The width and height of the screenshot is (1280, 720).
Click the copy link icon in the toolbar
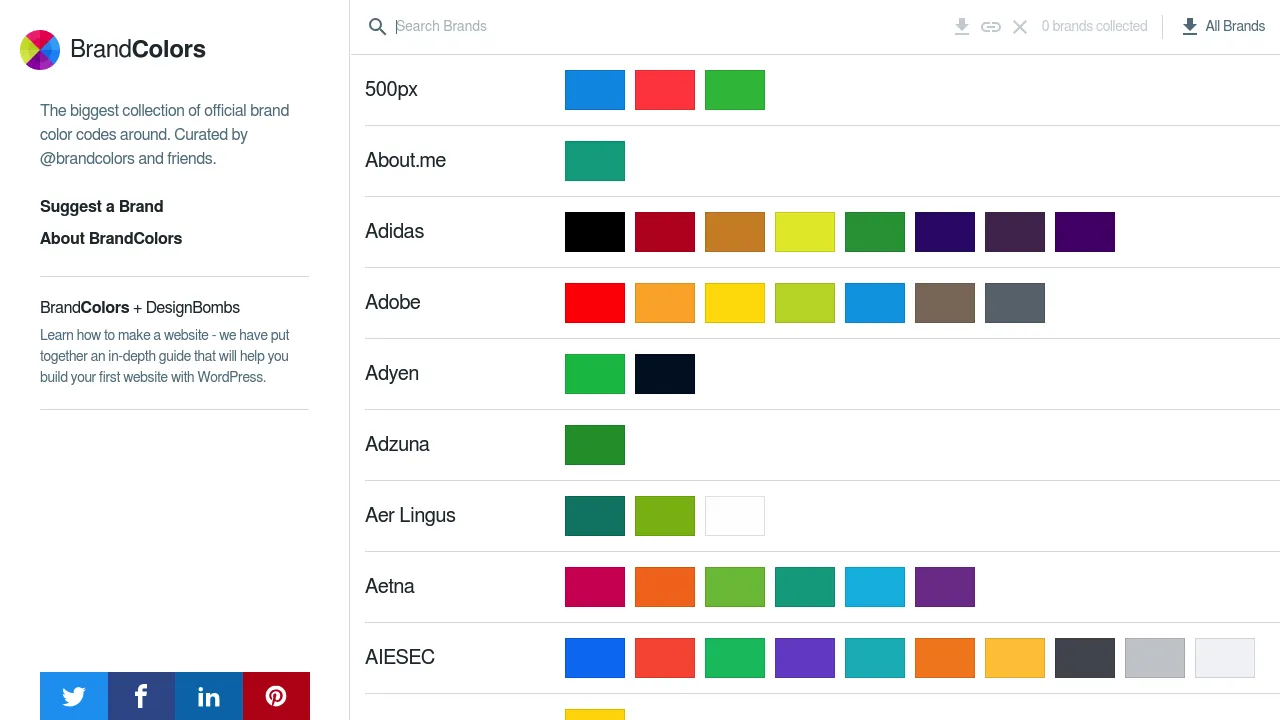991,26
